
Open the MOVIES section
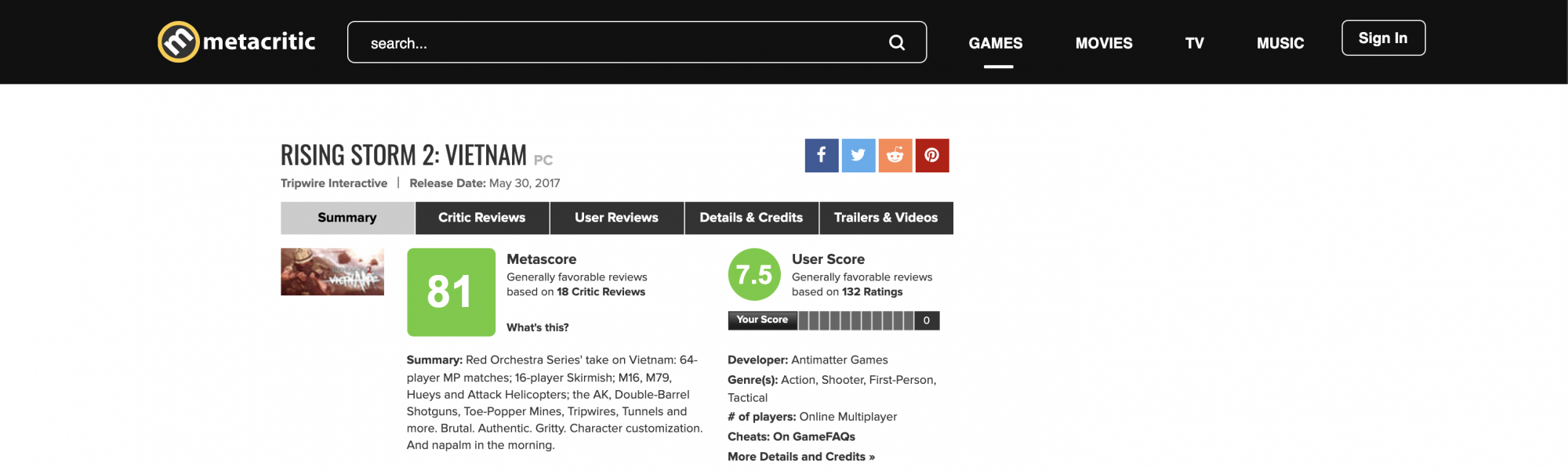(1104, 43)
